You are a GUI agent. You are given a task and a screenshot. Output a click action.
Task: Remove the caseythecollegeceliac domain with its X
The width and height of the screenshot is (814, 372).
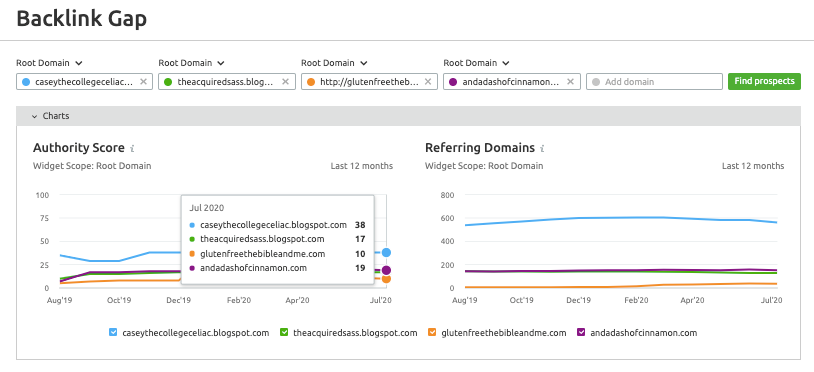tap(143, 81)
